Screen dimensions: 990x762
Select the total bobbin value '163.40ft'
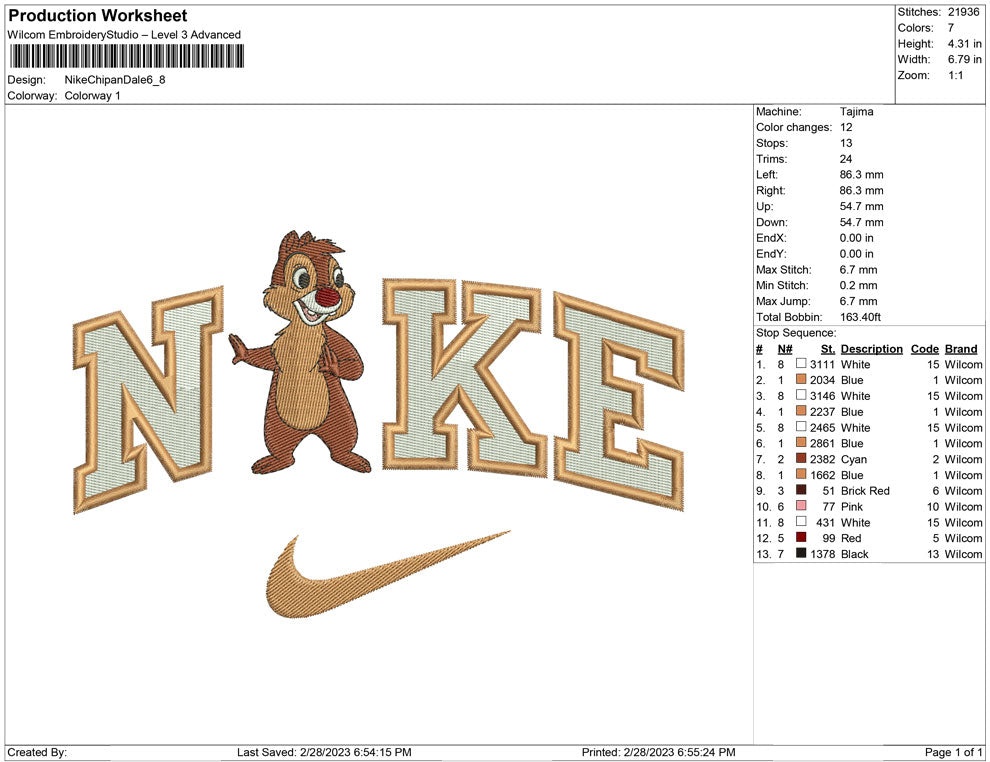coord(860,317)
